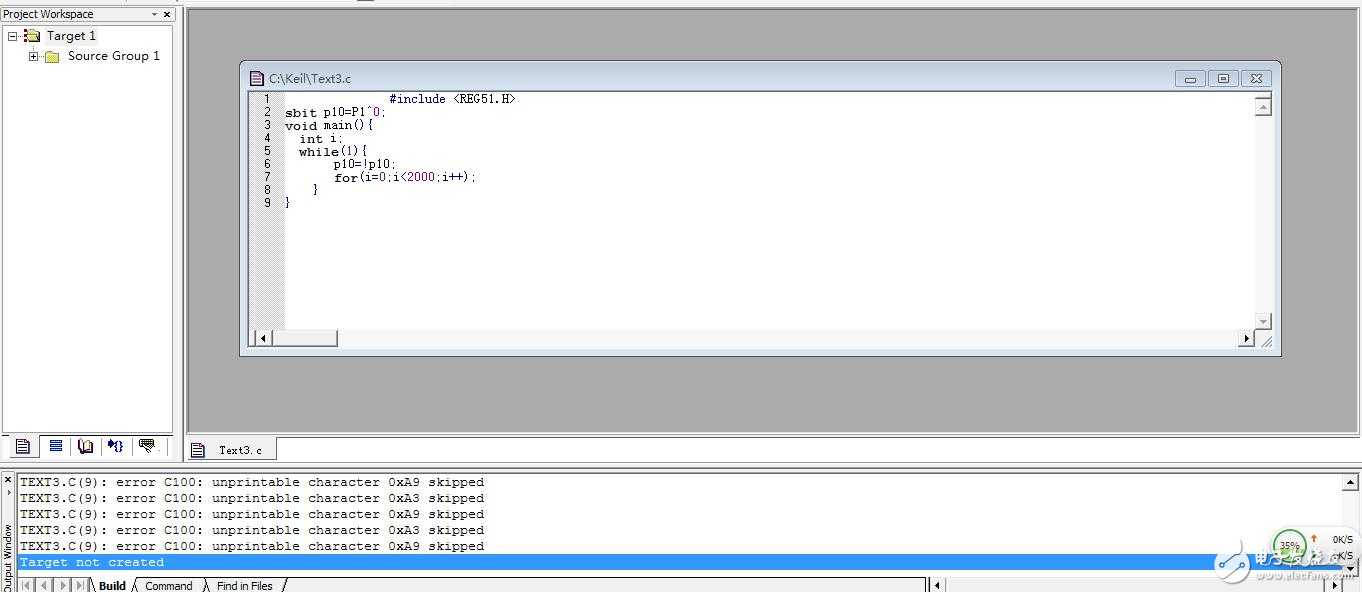This screenshot has width=1362, height=592.
Task: Select the Build output tab
Action: point(112,585)
